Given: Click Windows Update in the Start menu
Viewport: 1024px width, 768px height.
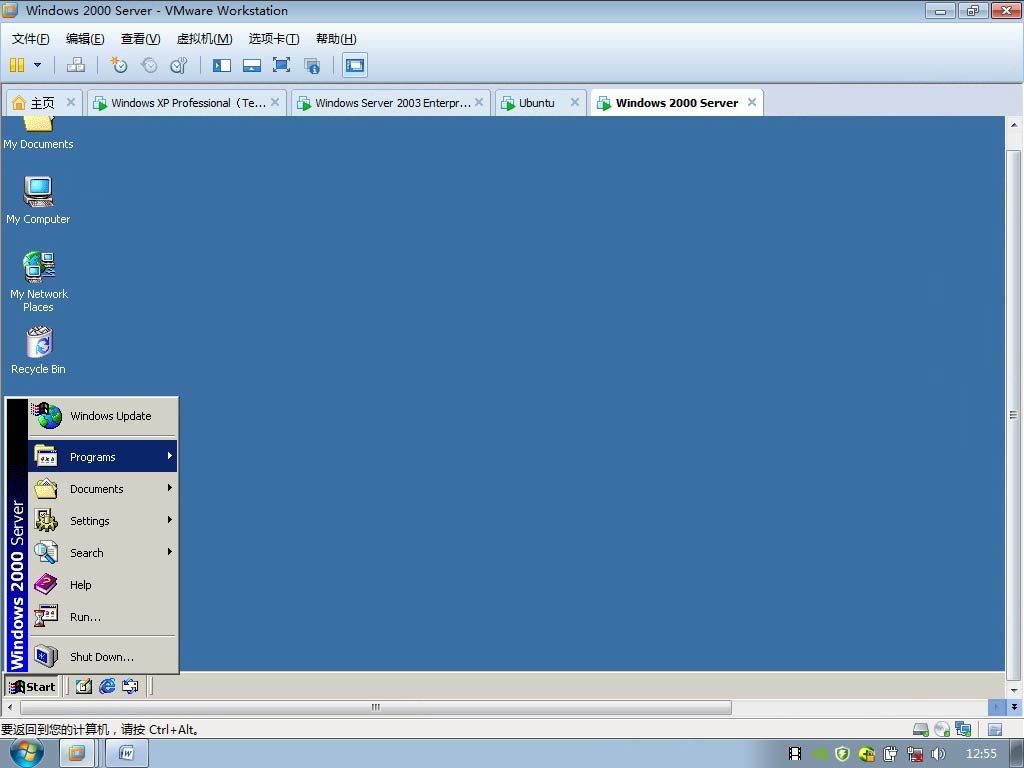Looking at the screenshot, I should [103, 416].
